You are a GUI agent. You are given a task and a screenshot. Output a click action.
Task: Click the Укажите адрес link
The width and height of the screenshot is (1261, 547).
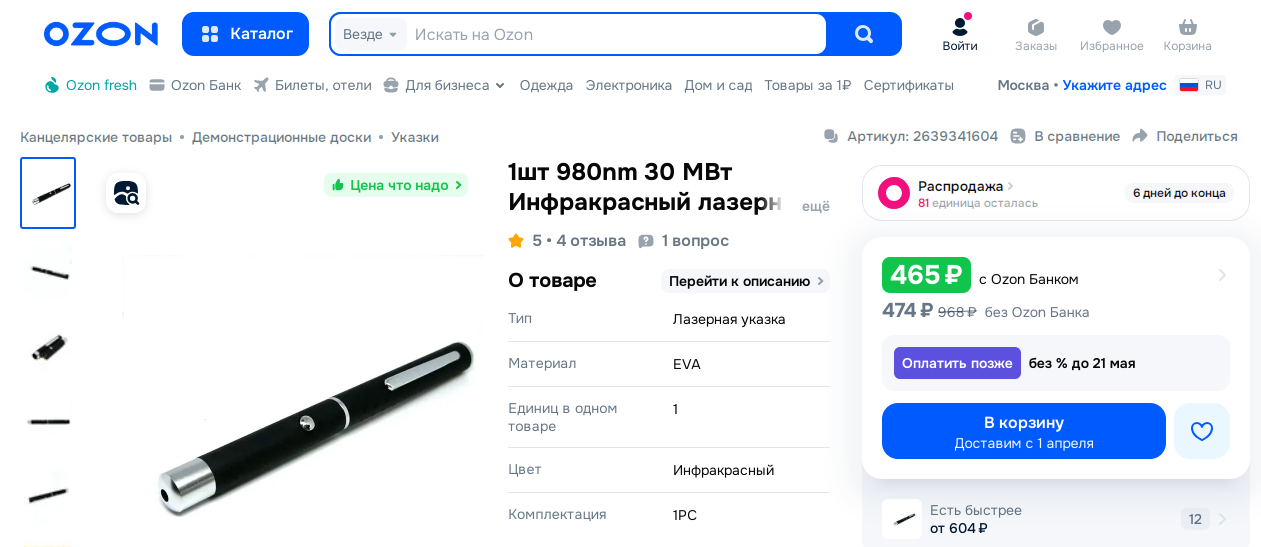point(1114,85)
